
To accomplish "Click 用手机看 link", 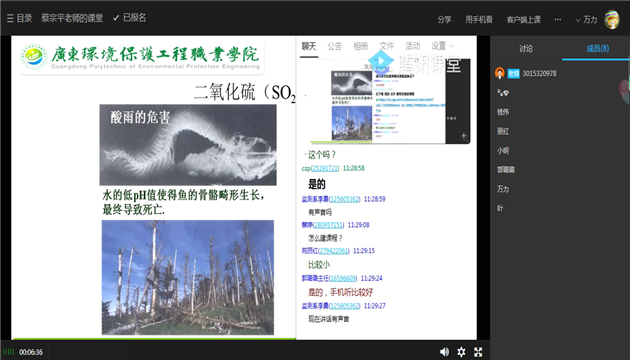I will [479, 19].
